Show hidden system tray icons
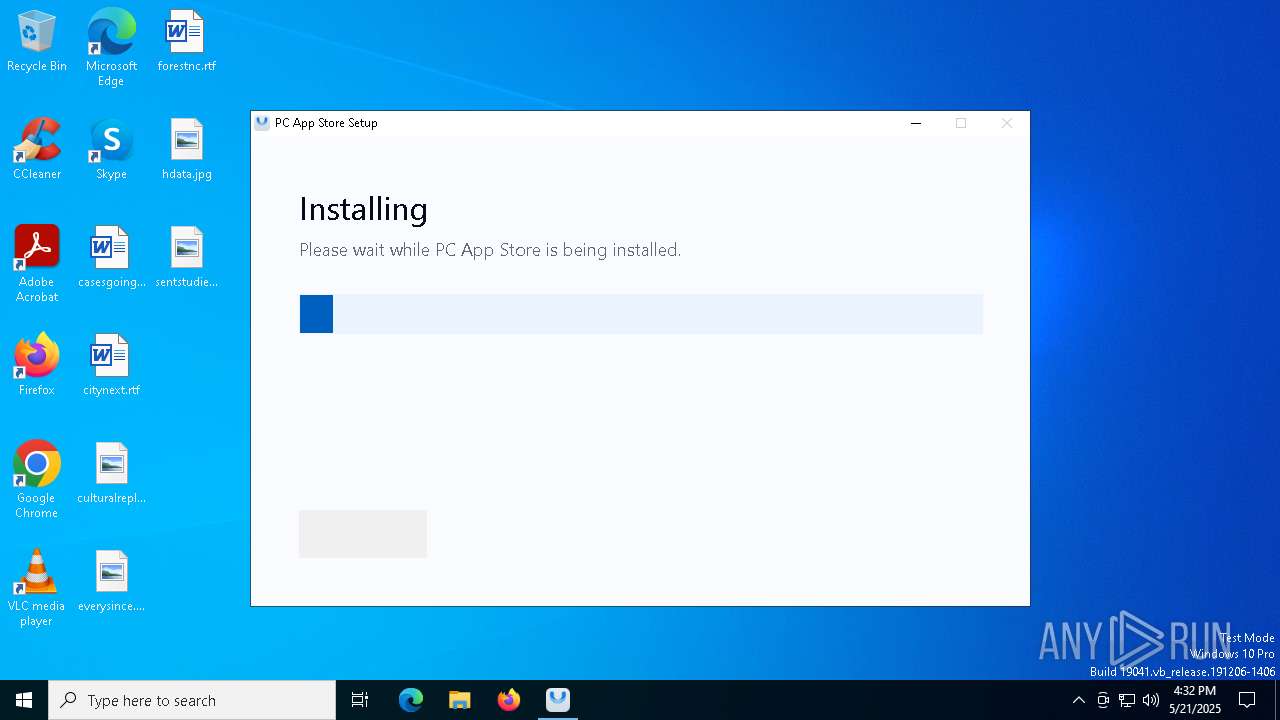This screenshot has width=1280, height=720. 1078,700
